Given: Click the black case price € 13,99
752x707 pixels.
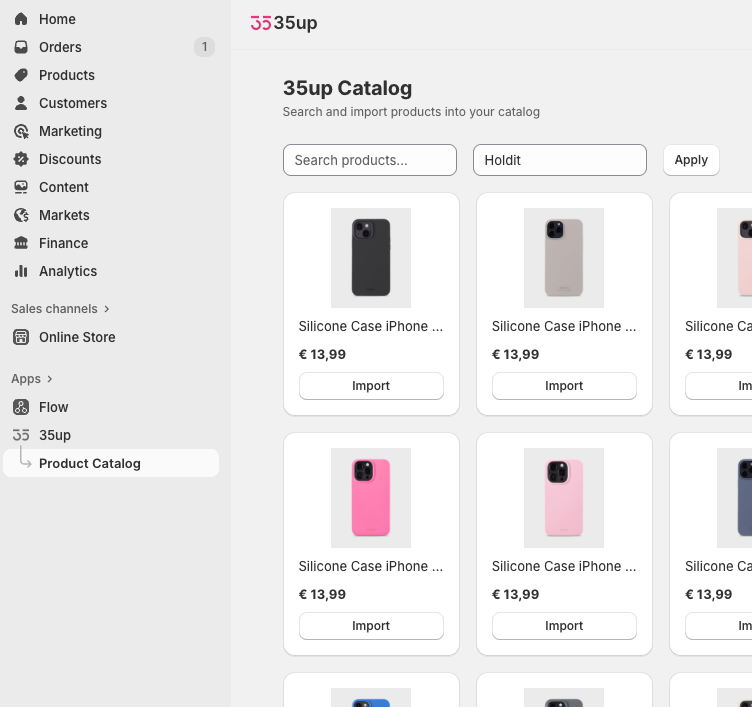Looking at the screenshot, I should (x=322, y=354).
